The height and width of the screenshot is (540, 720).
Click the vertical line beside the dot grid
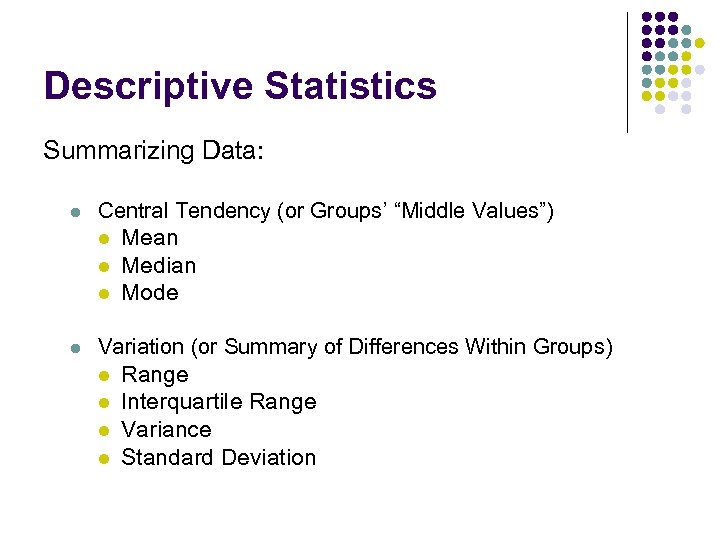(x=627, y=72)
